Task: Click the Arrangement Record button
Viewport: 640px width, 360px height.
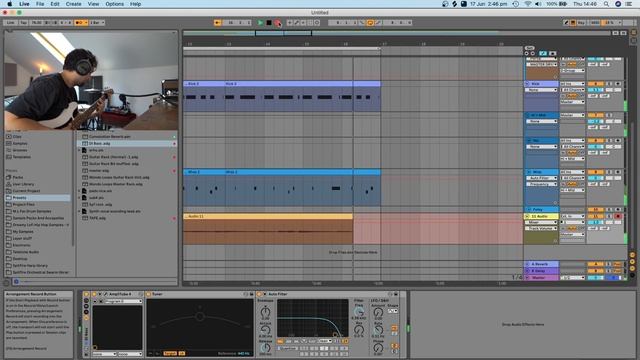Action: [278, 23]
